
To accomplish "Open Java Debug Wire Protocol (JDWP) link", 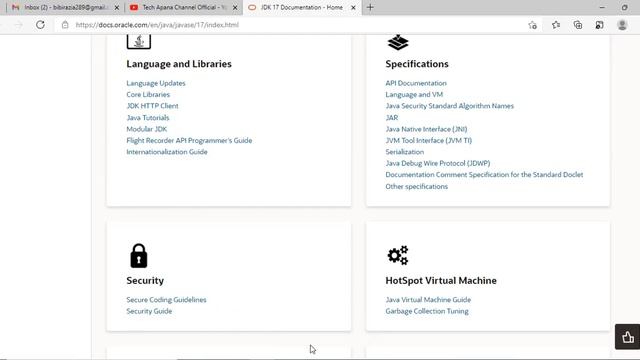I will 438,163.
